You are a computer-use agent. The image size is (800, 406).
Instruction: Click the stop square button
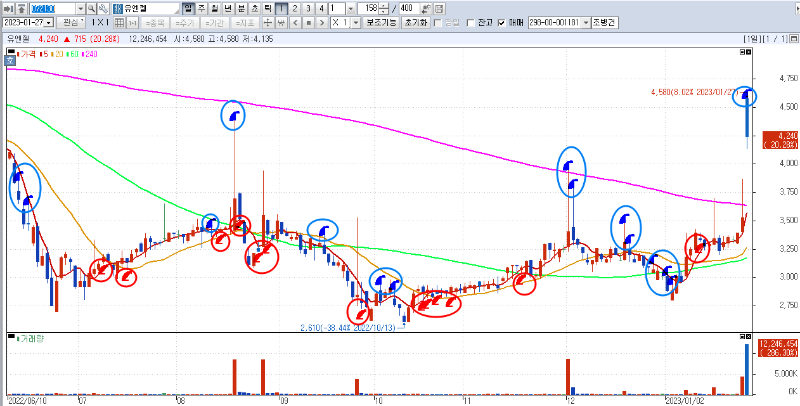point(309,23)
